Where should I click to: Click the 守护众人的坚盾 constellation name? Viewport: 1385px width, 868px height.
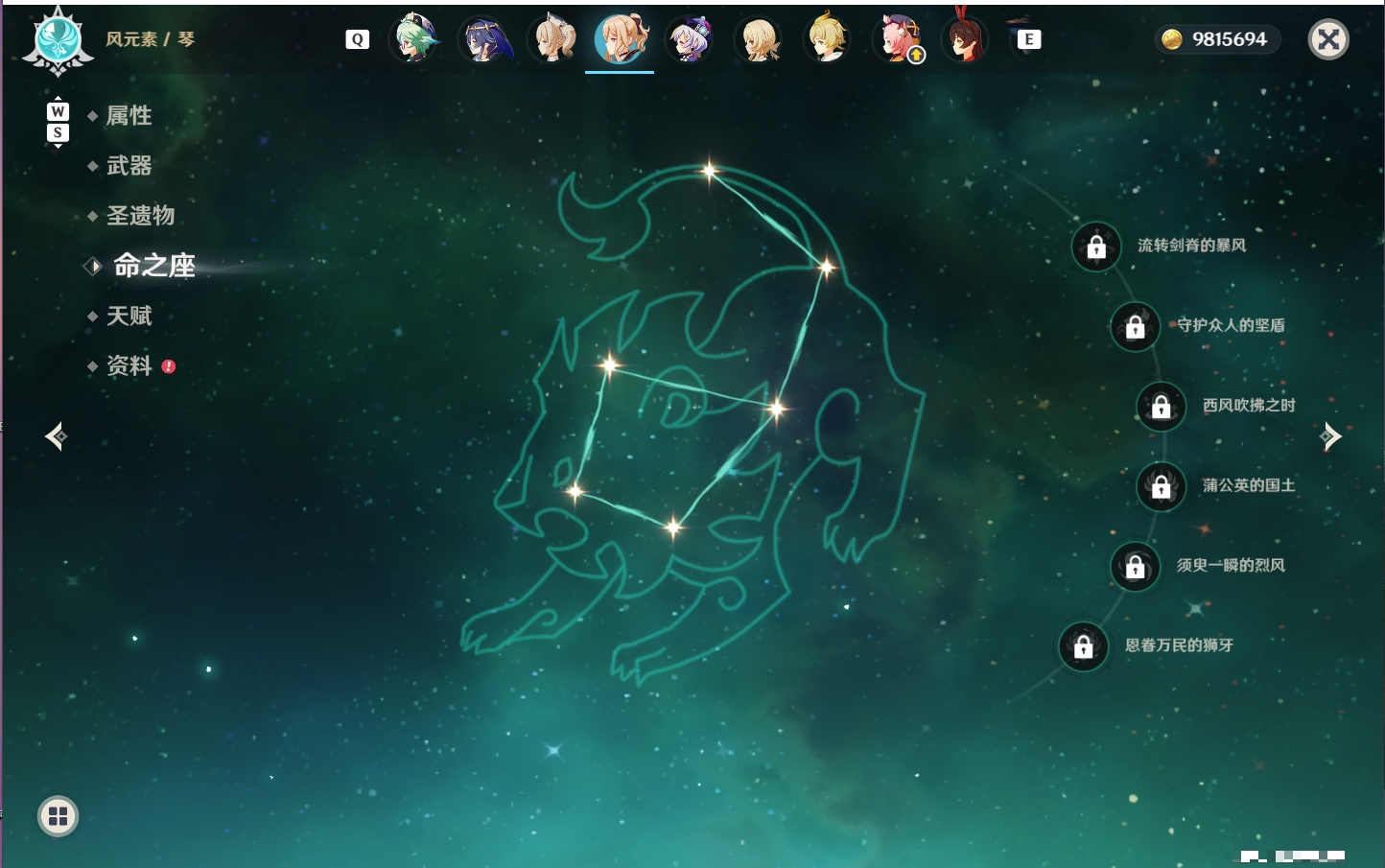[x=1232, y=325]
